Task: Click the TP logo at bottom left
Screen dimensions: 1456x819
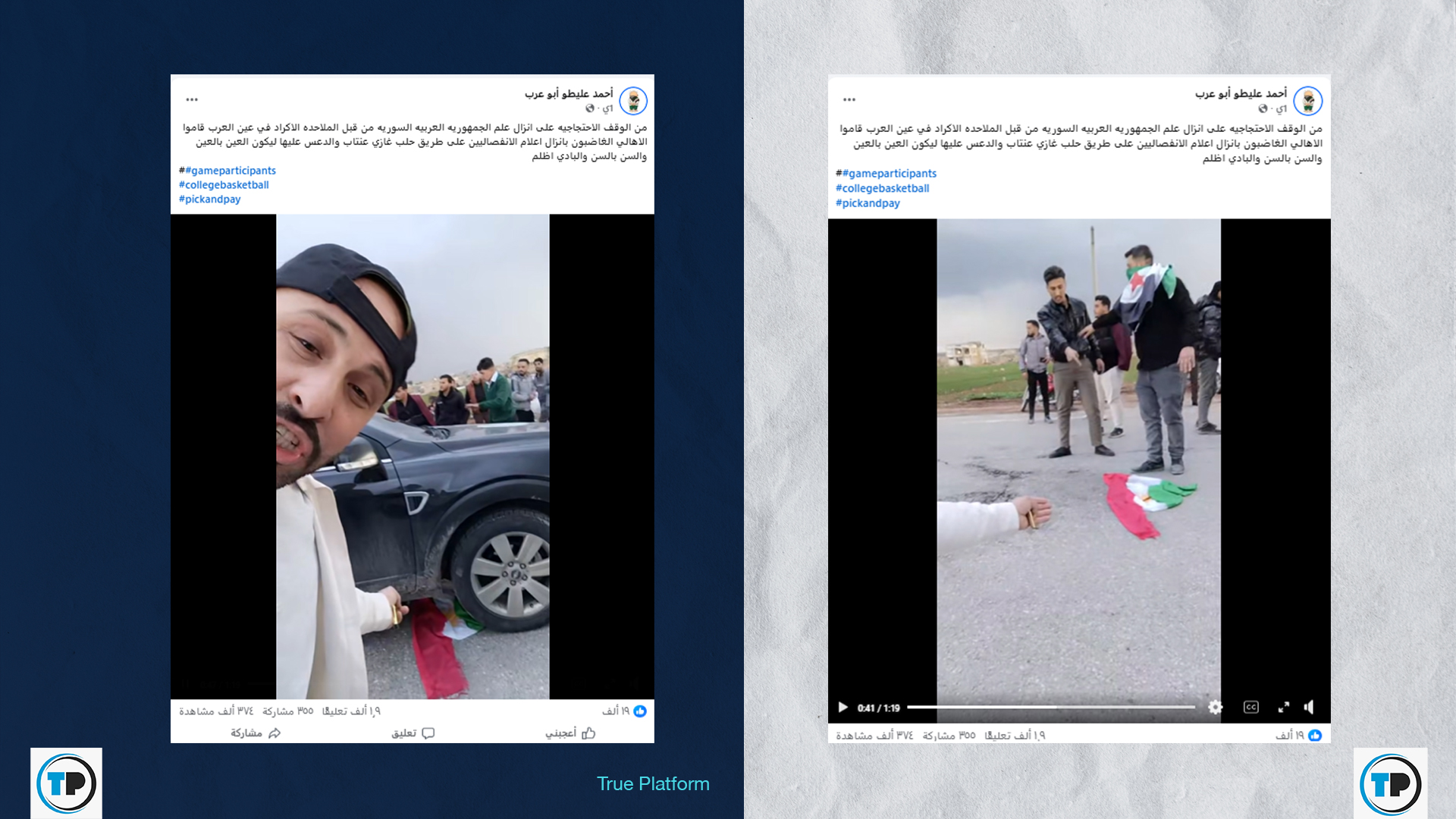Action: 66,783
